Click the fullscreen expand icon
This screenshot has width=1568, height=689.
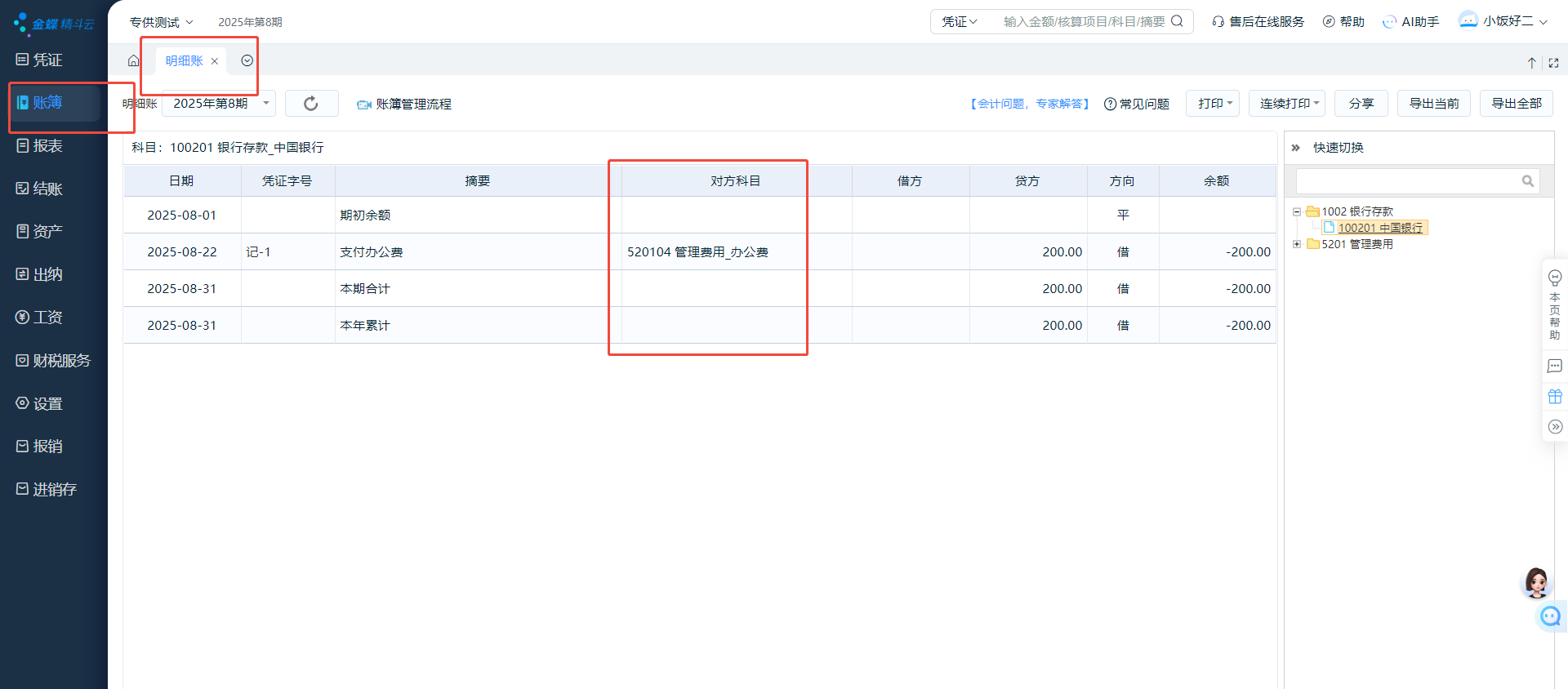(1553, 63)
